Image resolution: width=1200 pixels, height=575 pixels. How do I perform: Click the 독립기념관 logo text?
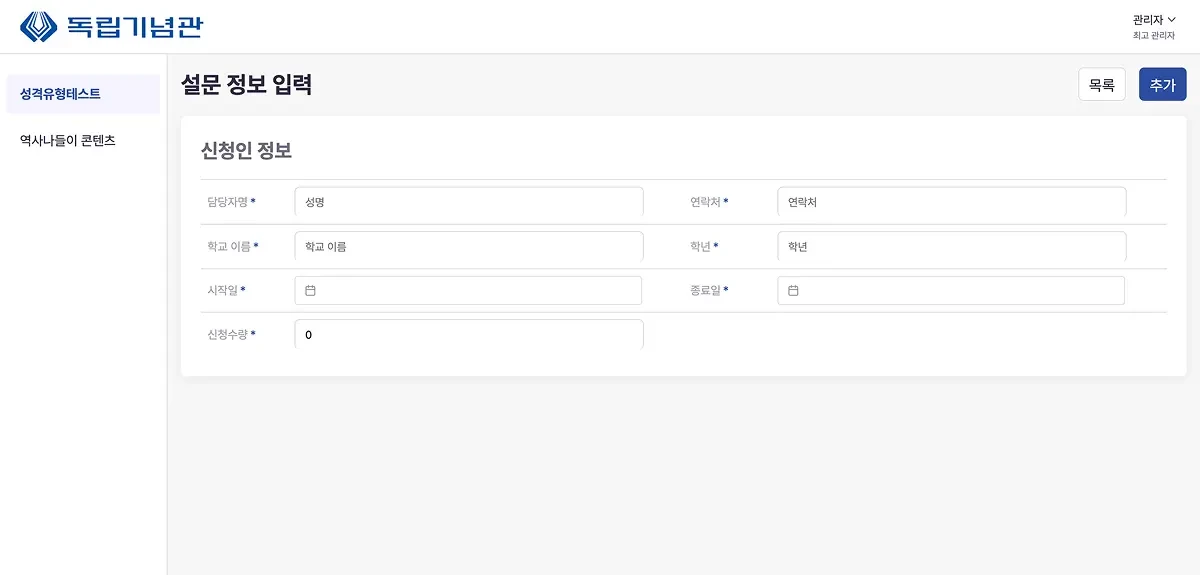[x=134, y=26]
